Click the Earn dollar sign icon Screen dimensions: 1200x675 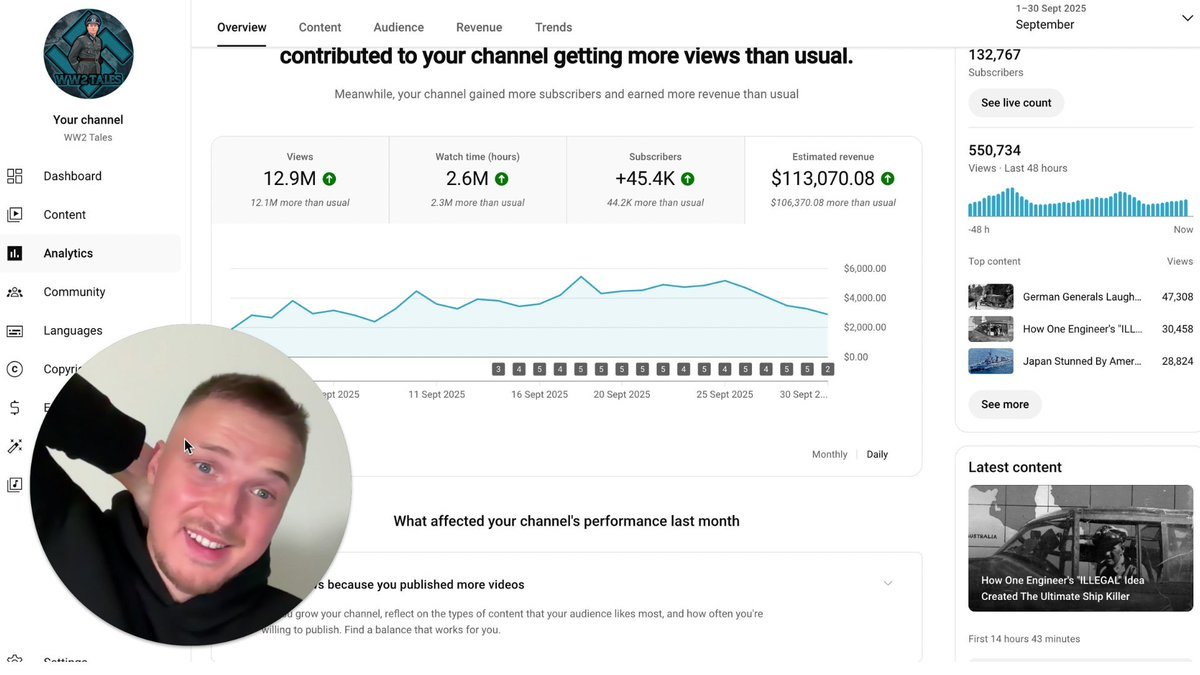[x=14, y=408]
